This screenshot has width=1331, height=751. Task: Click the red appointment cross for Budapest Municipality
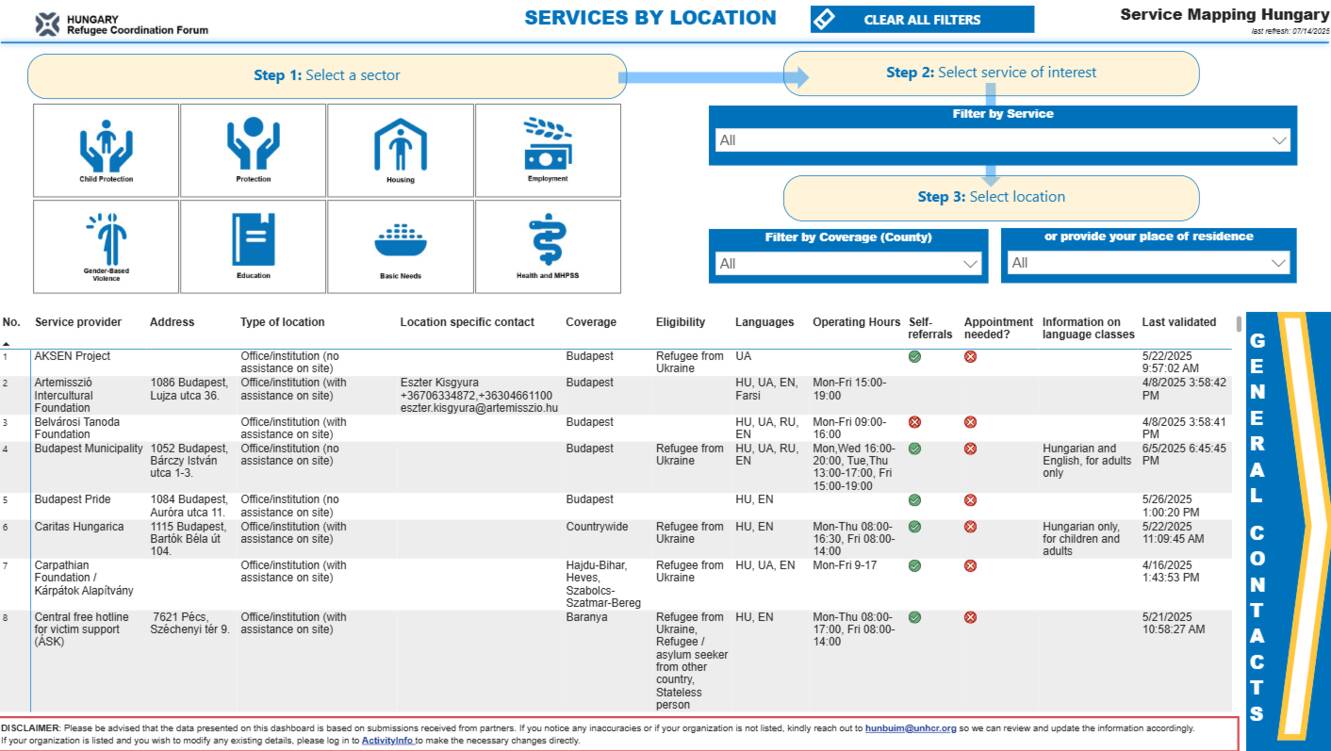tap(970, 448)
